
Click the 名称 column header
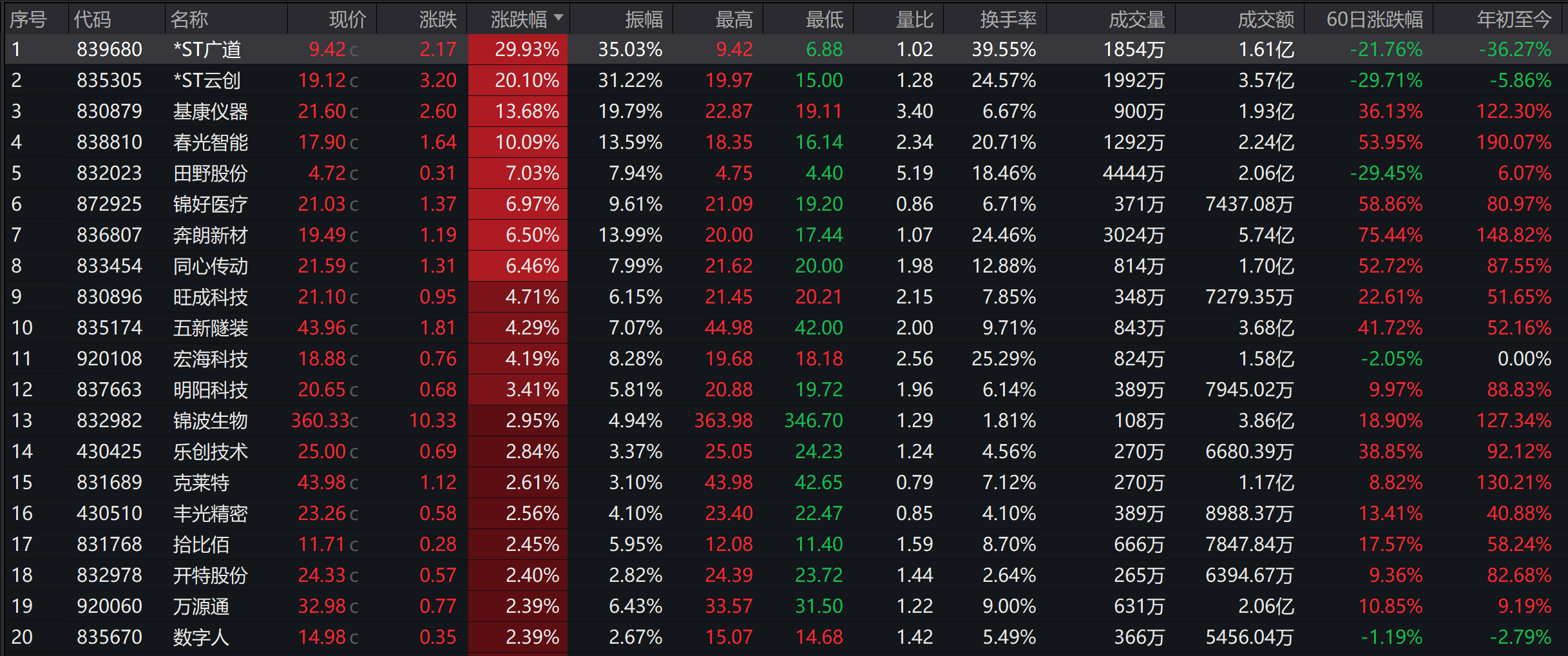coord(189,19)
